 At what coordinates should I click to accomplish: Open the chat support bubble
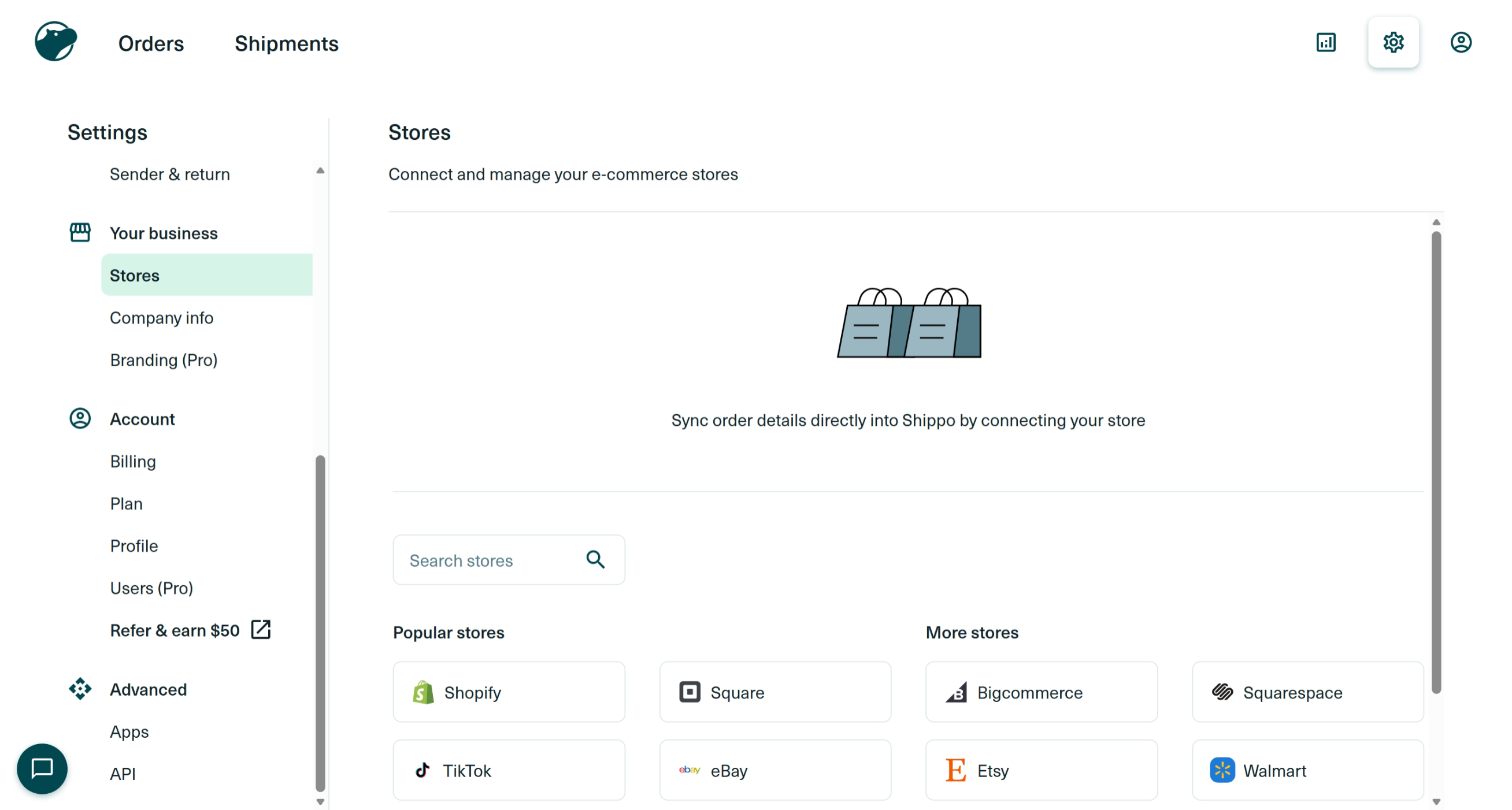point(42,768)
